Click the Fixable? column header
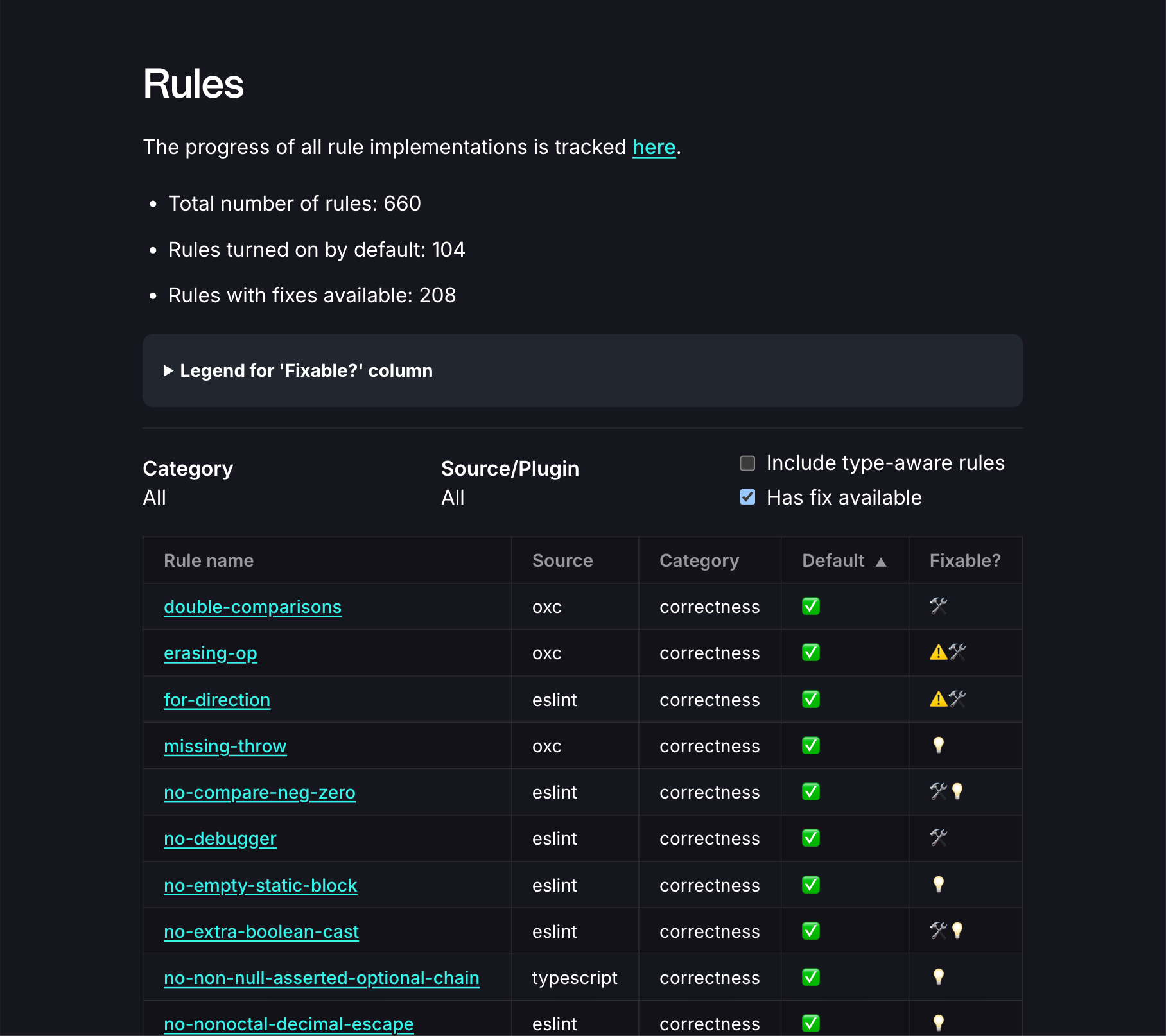This screenshot has width=1166, height=1036. (x=964, y=560)
